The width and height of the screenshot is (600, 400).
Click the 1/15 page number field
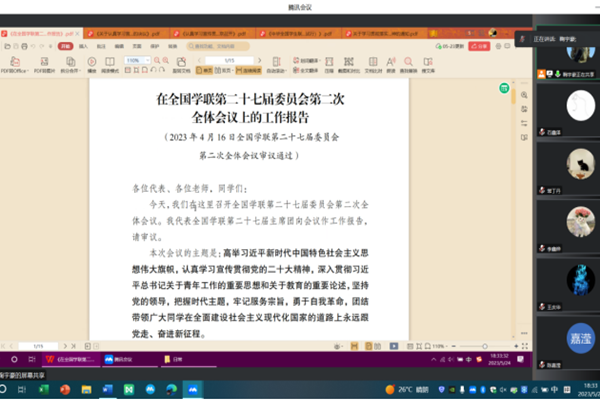tap(229, 60)
